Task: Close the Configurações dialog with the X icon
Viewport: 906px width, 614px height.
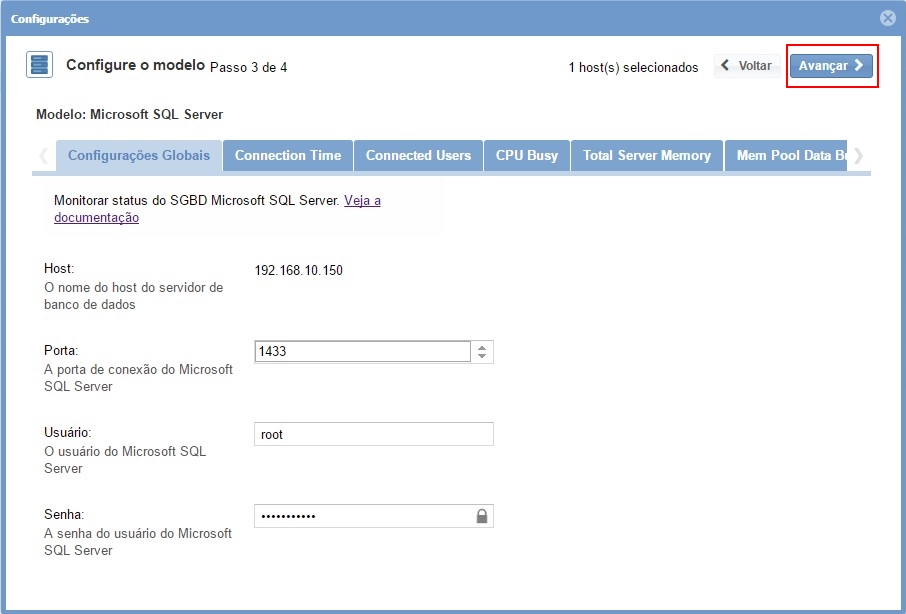Action: [x=887, y=18]
